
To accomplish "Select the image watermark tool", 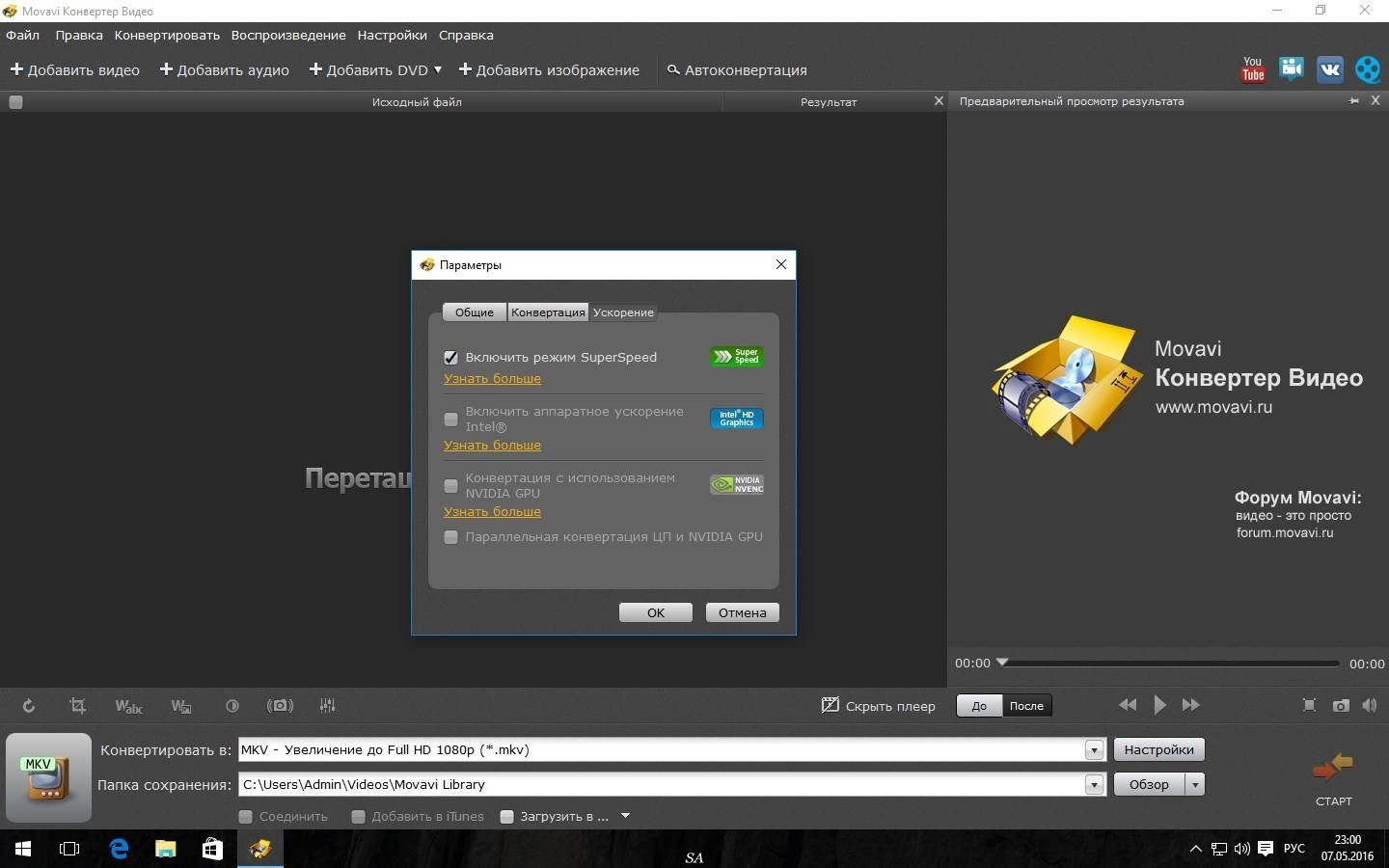I will coord(181,706).
